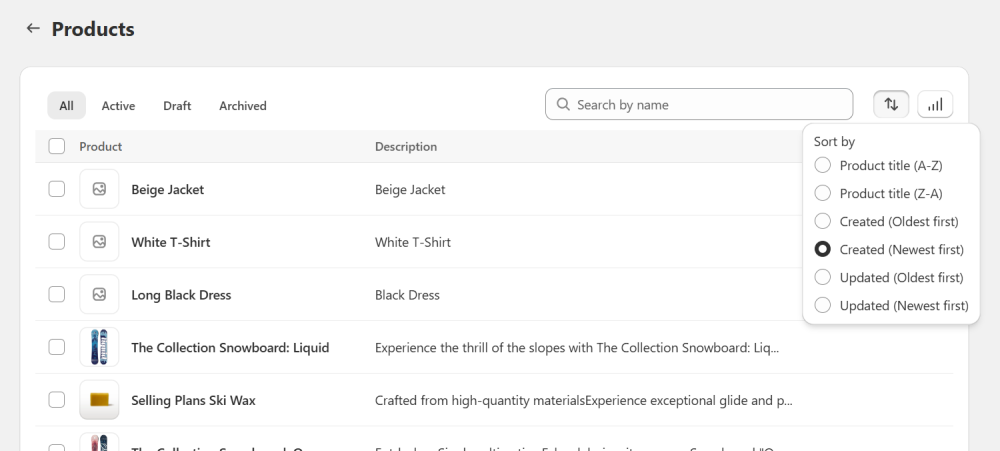Open The Collection Snowboard: Liquid thumbnail

click(99, 347)
